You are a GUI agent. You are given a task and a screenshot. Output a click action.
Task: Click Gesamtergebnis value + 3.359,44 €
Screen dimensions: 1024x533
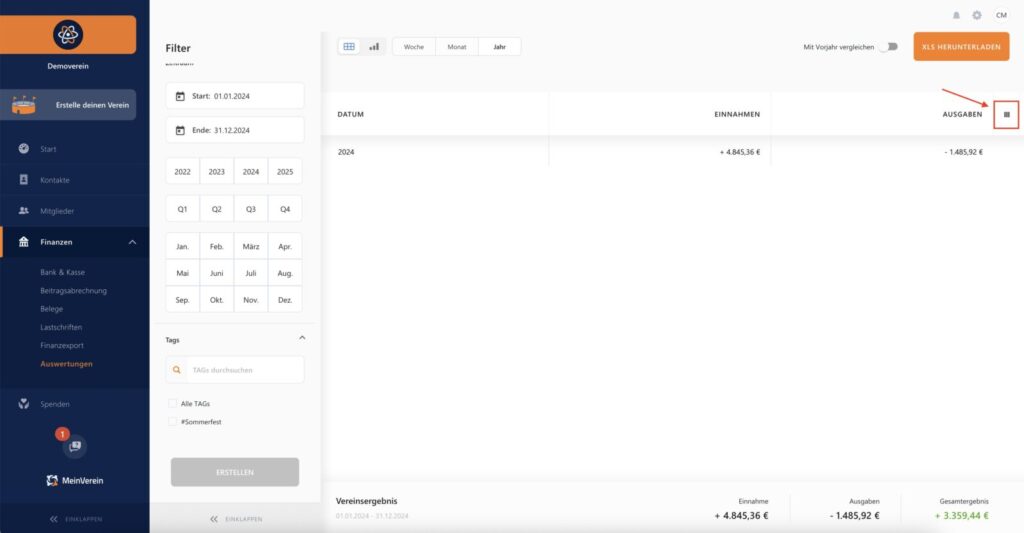pyautogui.click(x=961, y=515)
